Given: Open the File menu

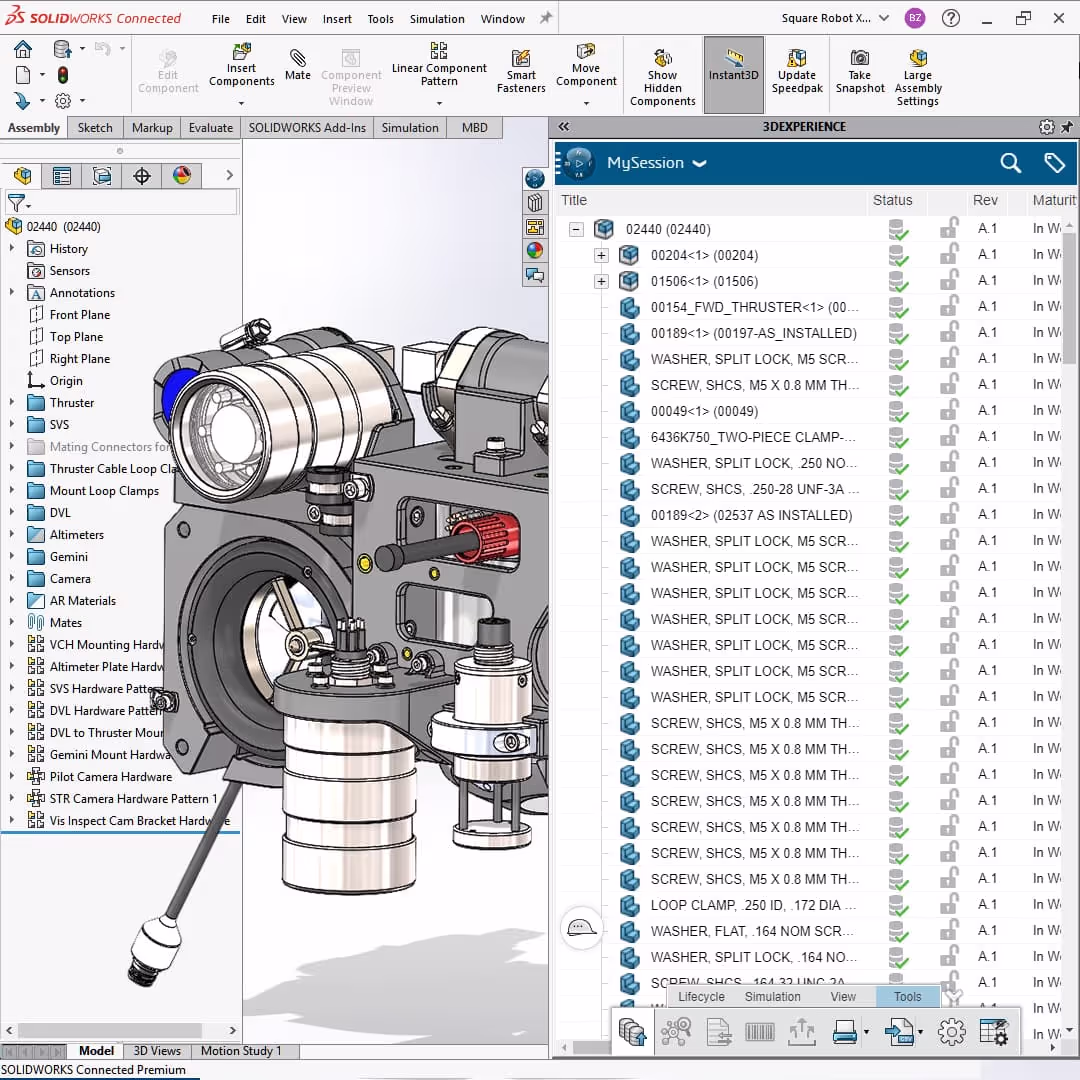Looking at the screenshot, I should pyautogui.click(x=220, y=19).
